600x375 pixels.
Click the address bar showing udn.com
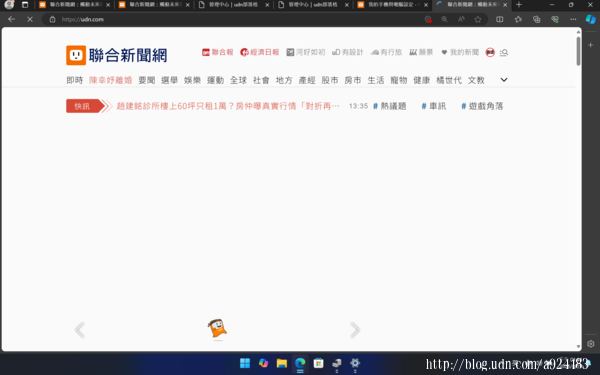(237, 19)
